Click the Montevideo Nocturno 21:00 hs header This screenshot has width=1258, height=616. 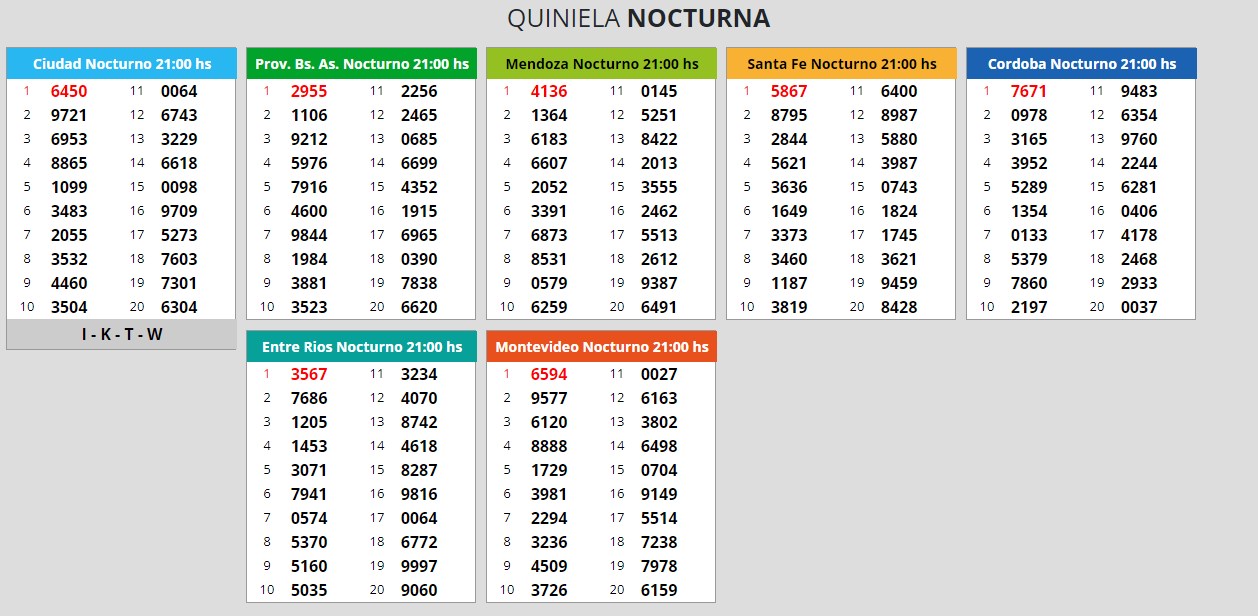602,347
